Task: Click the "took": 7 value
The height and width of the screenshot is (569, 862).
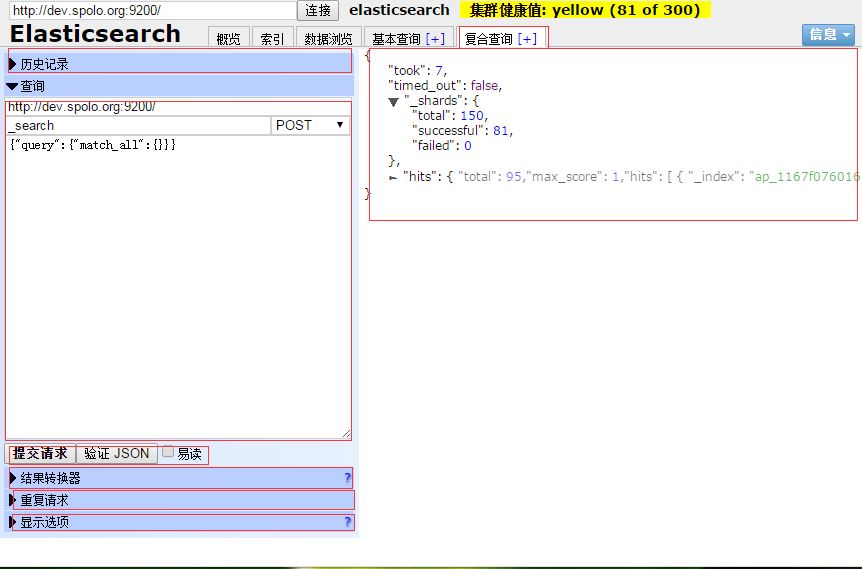Action: point(439,70)
